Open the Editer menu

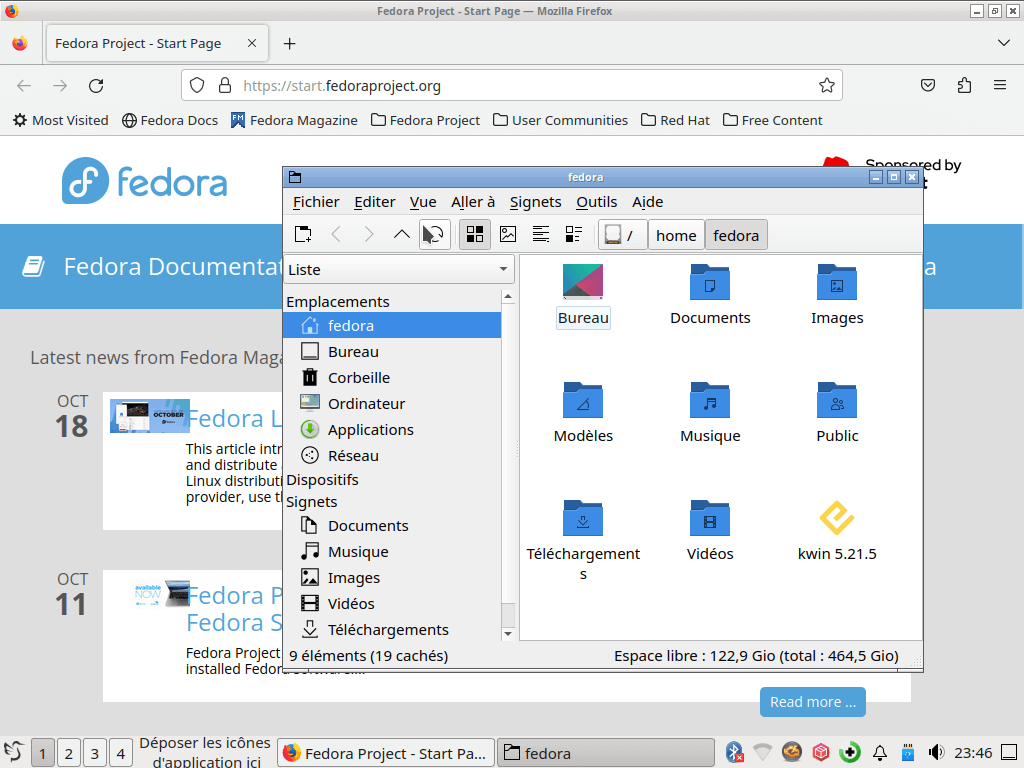375,202
